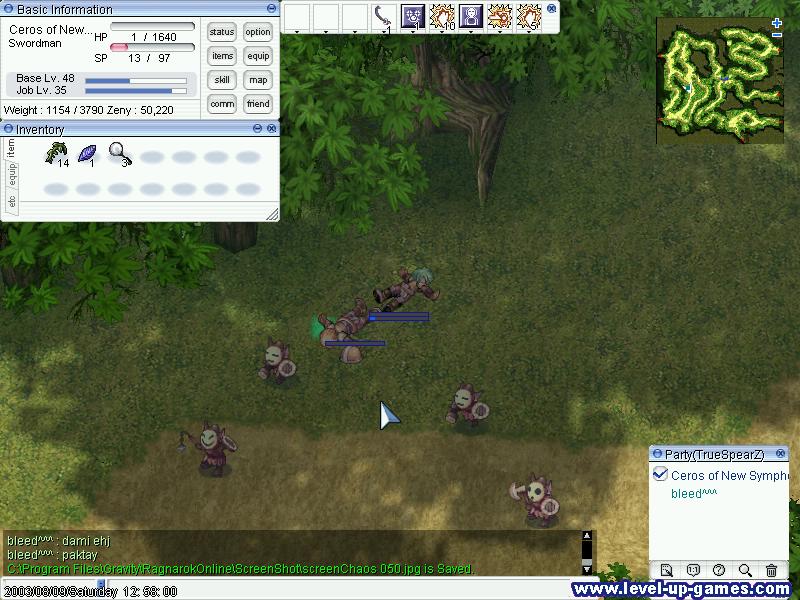Image resolution: width=800 pixels, height=600 pixels.
Task: Open the status window
Action: 221,32
